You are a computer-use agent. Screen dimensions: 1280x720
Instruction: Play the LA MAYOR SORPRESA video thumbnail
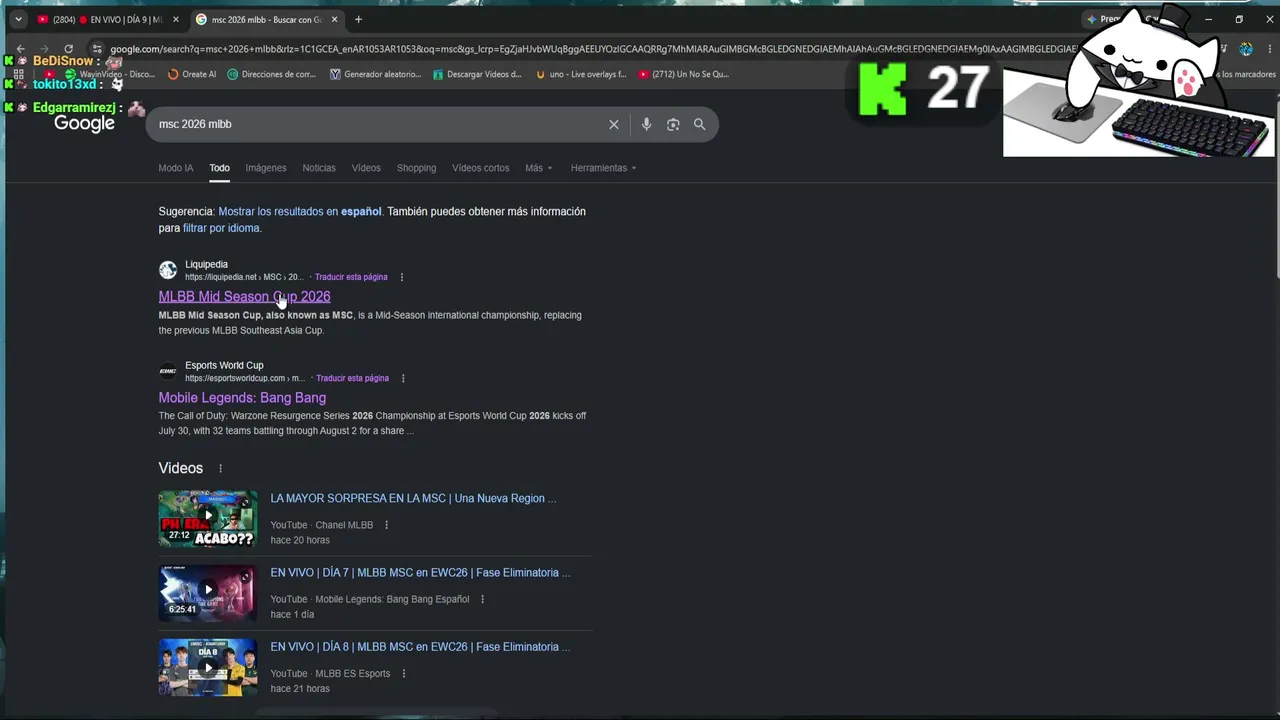208,518
